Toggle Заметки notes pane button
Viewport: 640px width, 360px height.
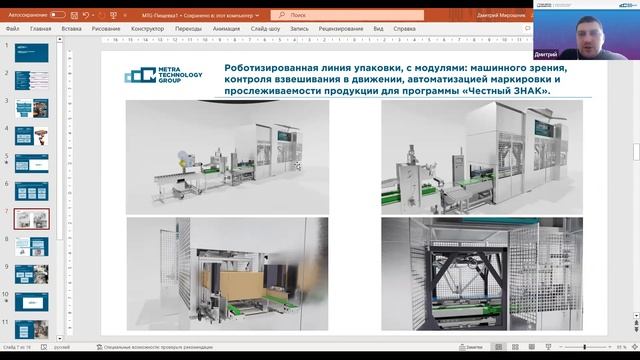pyautogui.click(x=471, y=347)
